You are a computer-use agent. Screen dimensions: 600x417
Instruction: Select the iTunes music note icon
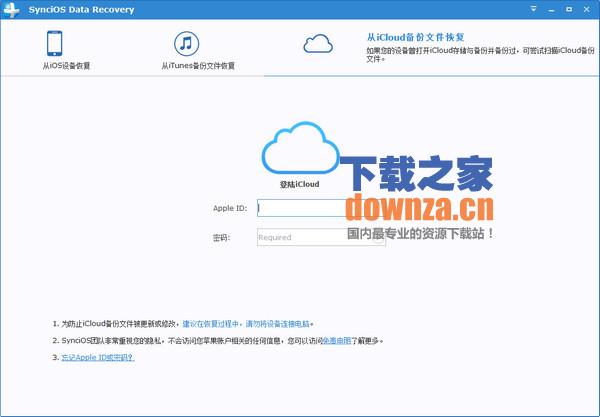click(x=186, y=43)
